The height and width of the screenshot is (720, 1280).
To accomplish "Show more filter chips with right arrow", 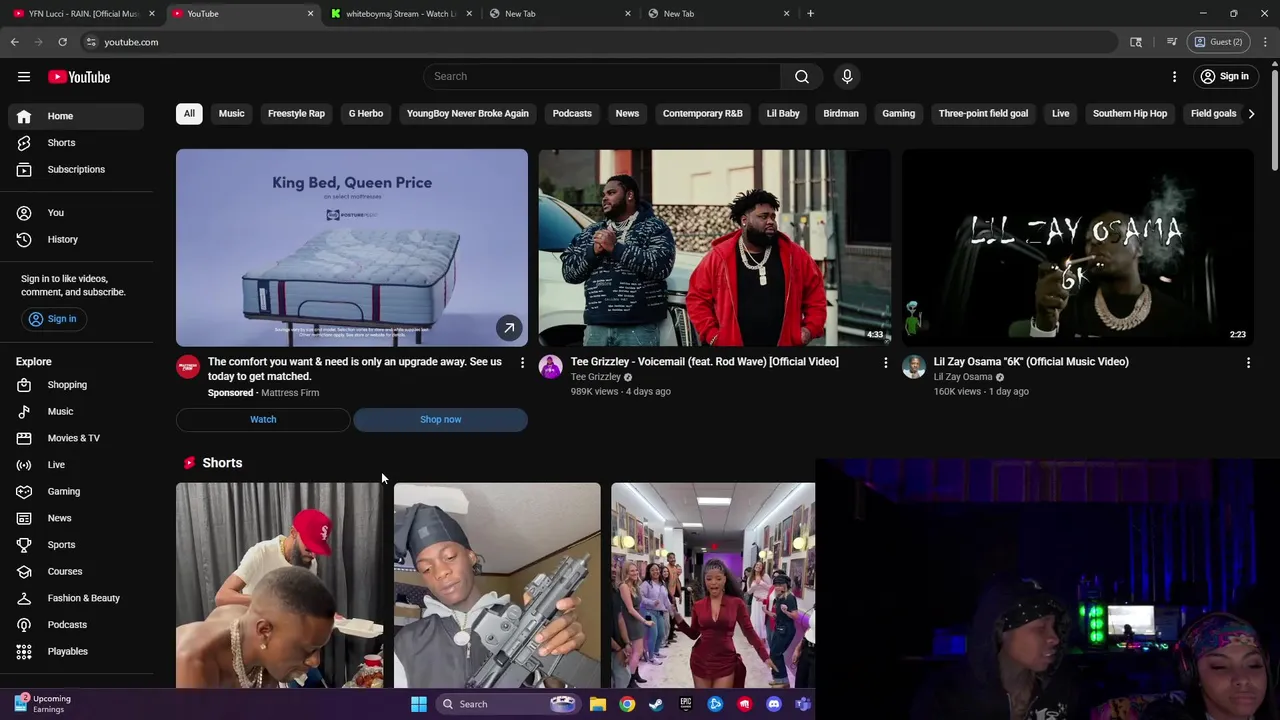I will (x=1251, y=114).
